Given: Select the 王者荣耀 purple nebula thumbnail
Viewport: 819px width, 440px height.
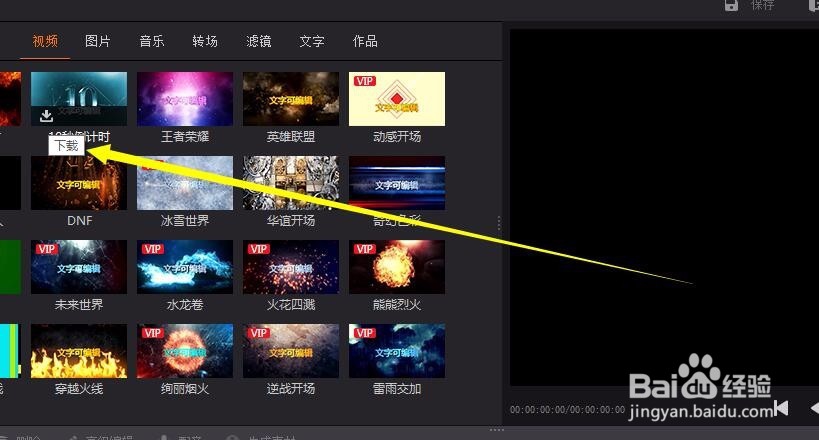Looking at the screenshot, I should 185,99.
